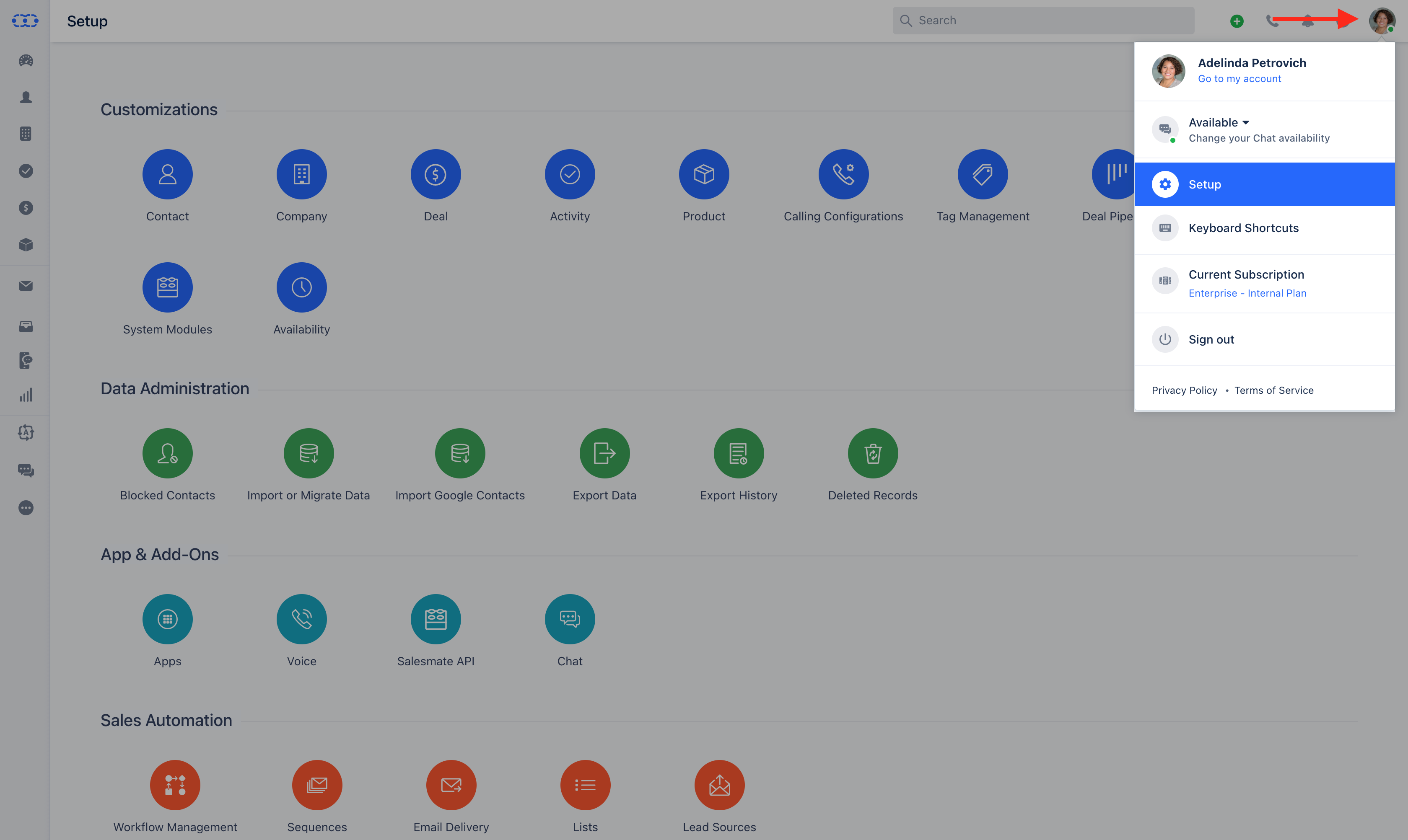This screenshot has height=840, width=1408.
Task: Click the Salesmate logo in sidebar
Action: pyautogui.click(x=25, y=21)
